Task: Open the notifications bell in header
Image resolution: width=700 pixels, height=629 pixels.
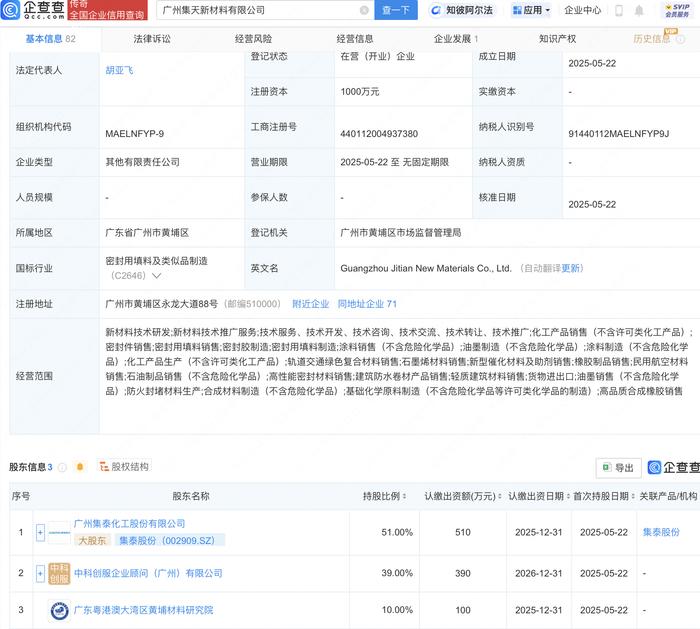Action: coord(639,10)
